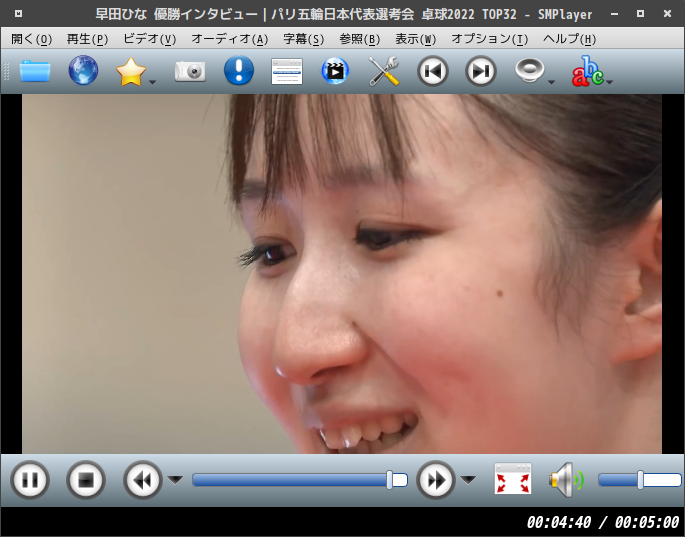Image resolution: width=685 pixels, height=537 pixels.
Task: Rewind the video with the backward button
Action: (143, 480)
